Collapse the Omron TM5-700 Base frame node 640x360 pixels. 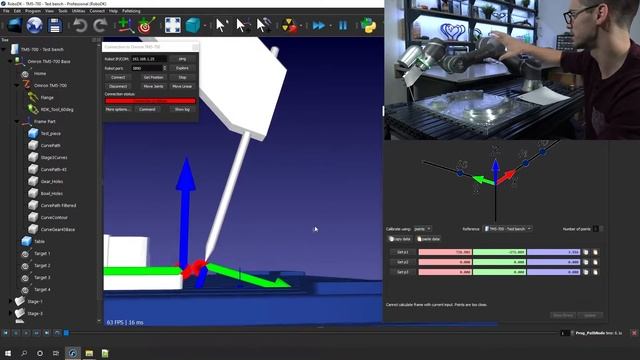point(10,61)
